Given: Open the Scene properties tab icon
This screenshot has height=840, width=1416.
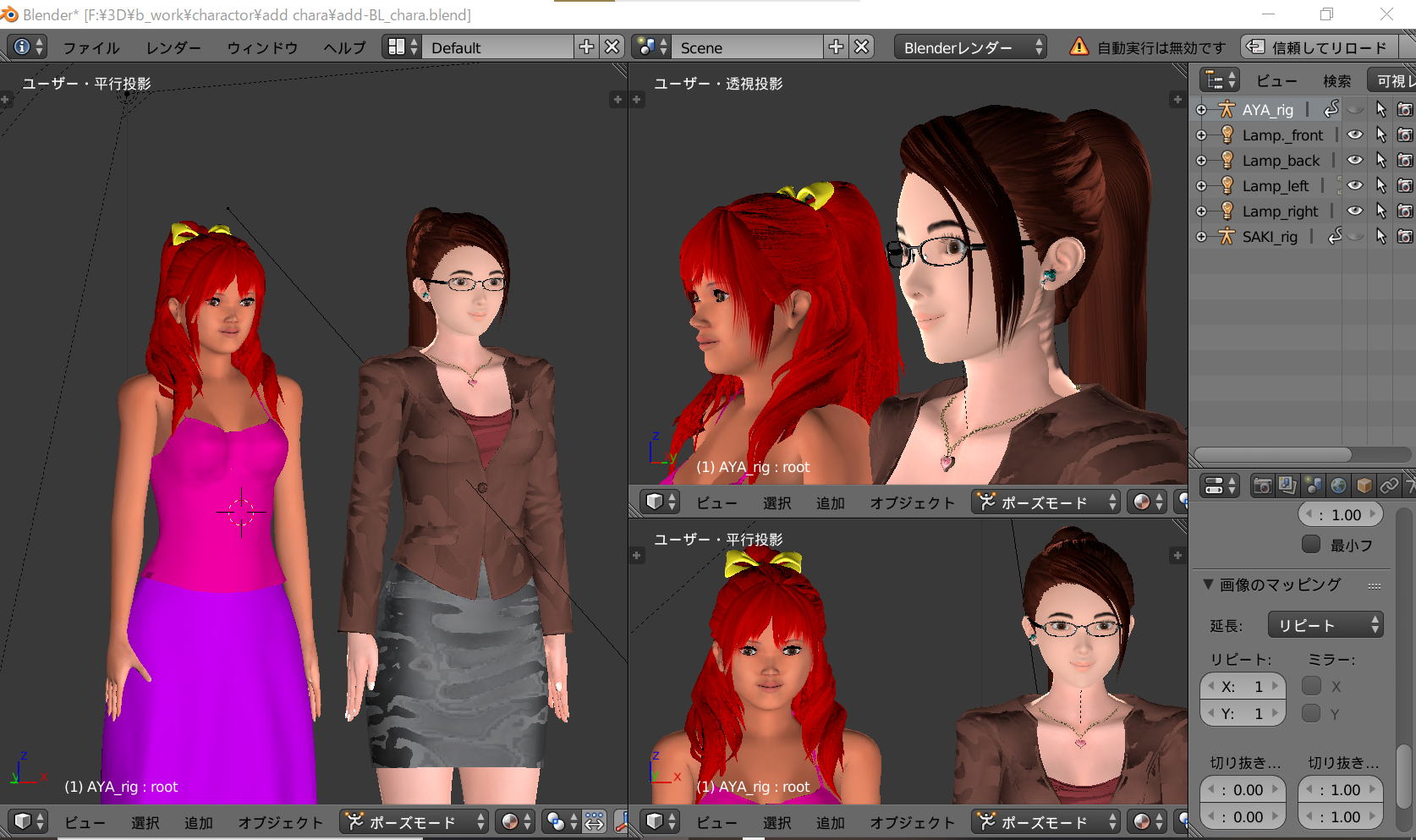Looking at the screenshot, I should point(1313,486).
